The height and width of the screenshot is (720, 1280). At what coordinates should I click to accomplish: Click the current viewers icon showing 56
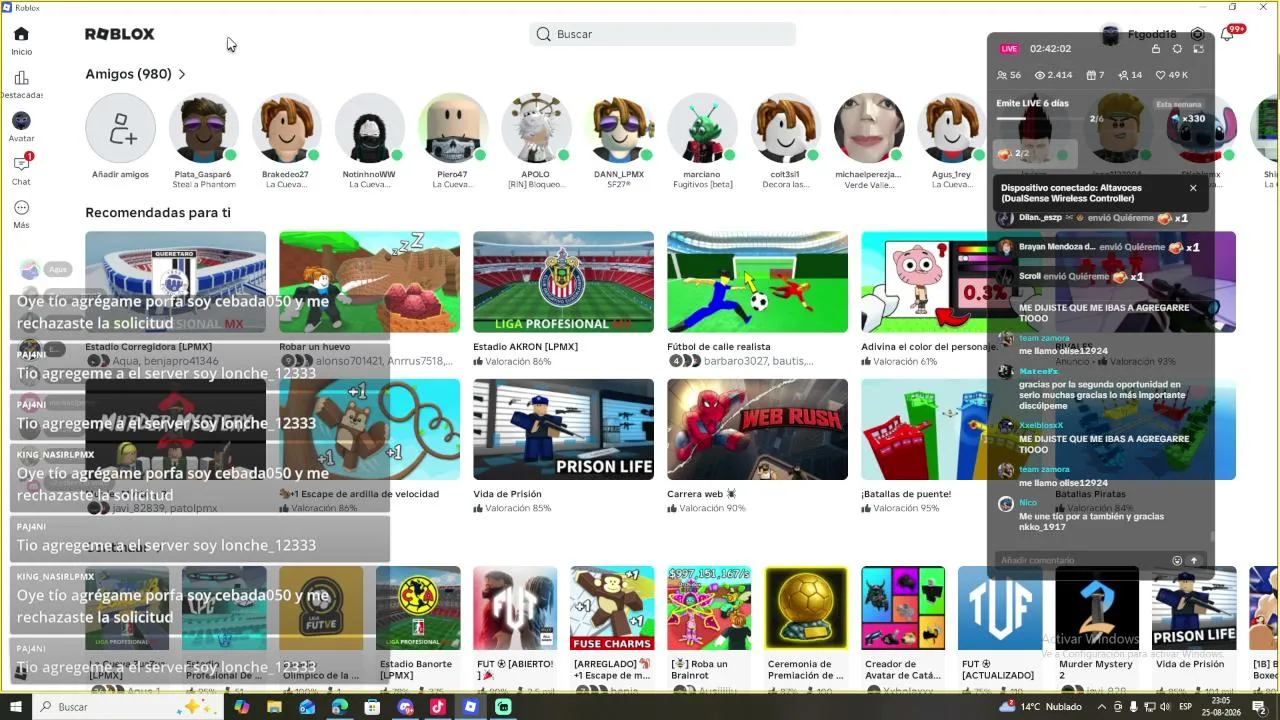point(1003,75)
